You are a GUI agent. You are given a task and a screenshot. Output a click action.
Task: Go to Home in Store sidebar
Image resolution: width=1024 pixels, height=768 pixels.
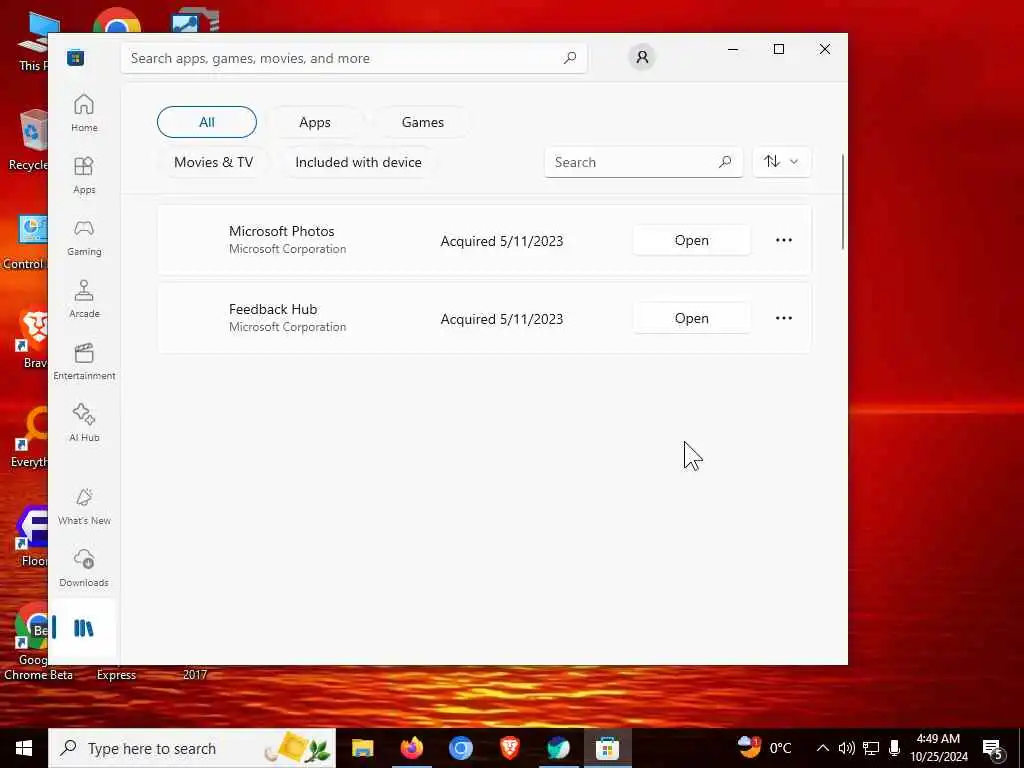click(x=84, y=113)
